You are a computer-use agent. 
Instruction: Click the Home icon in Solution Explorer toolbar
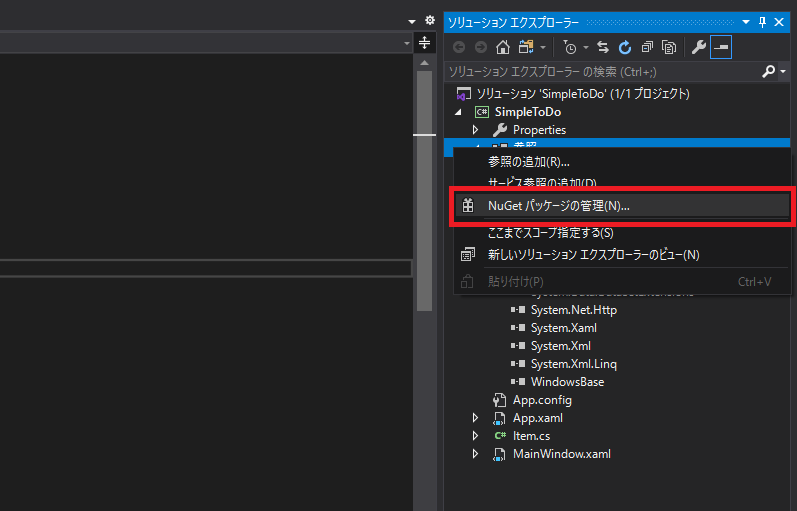click(502, 47)
